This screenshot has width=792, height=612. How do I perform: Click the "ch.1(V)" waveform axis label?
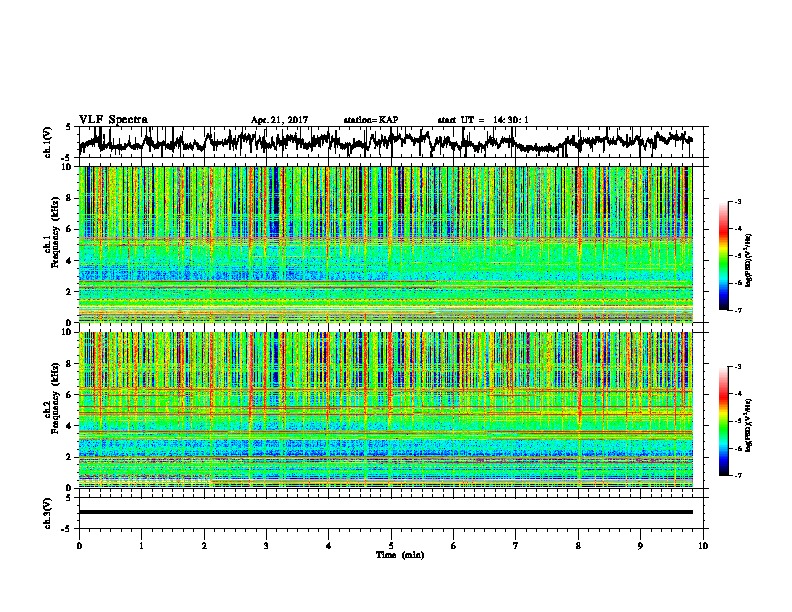pyautogui.click(x=48, y=142)
